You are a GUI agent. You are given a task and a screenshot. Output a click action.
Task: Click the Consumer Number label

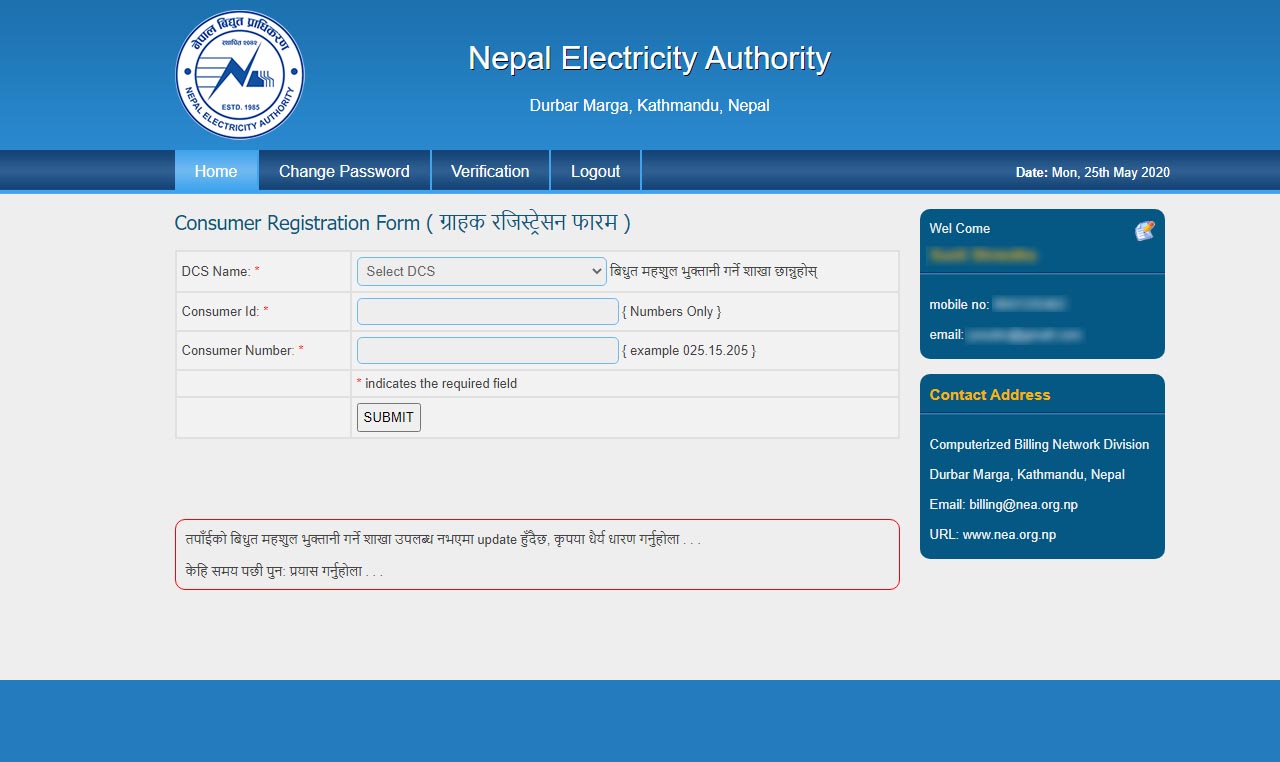pos(243,350)
